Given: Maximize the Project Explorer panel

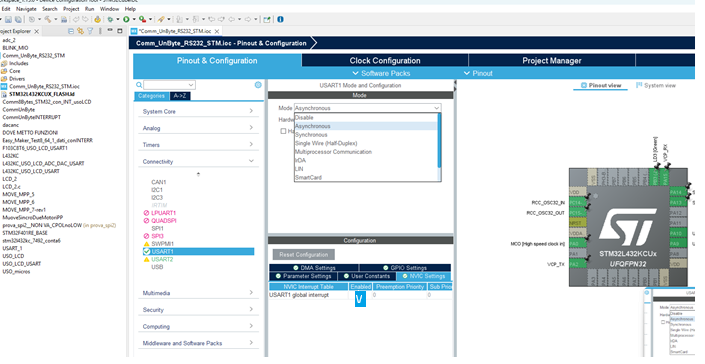Looking at the screenshot, I should (x=120, y=31).
